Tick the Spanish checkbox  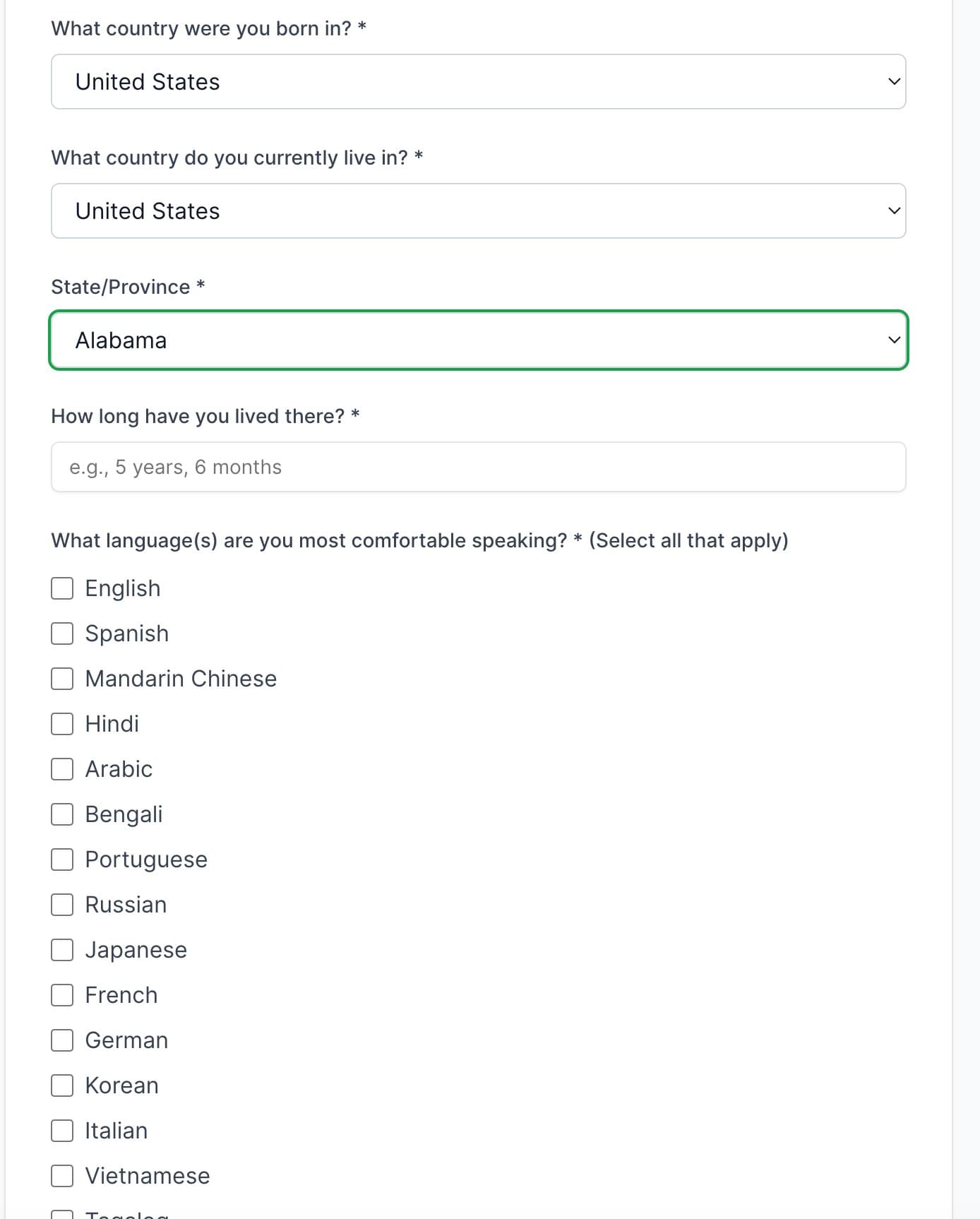pyautogui.click(x=62, y=634)
